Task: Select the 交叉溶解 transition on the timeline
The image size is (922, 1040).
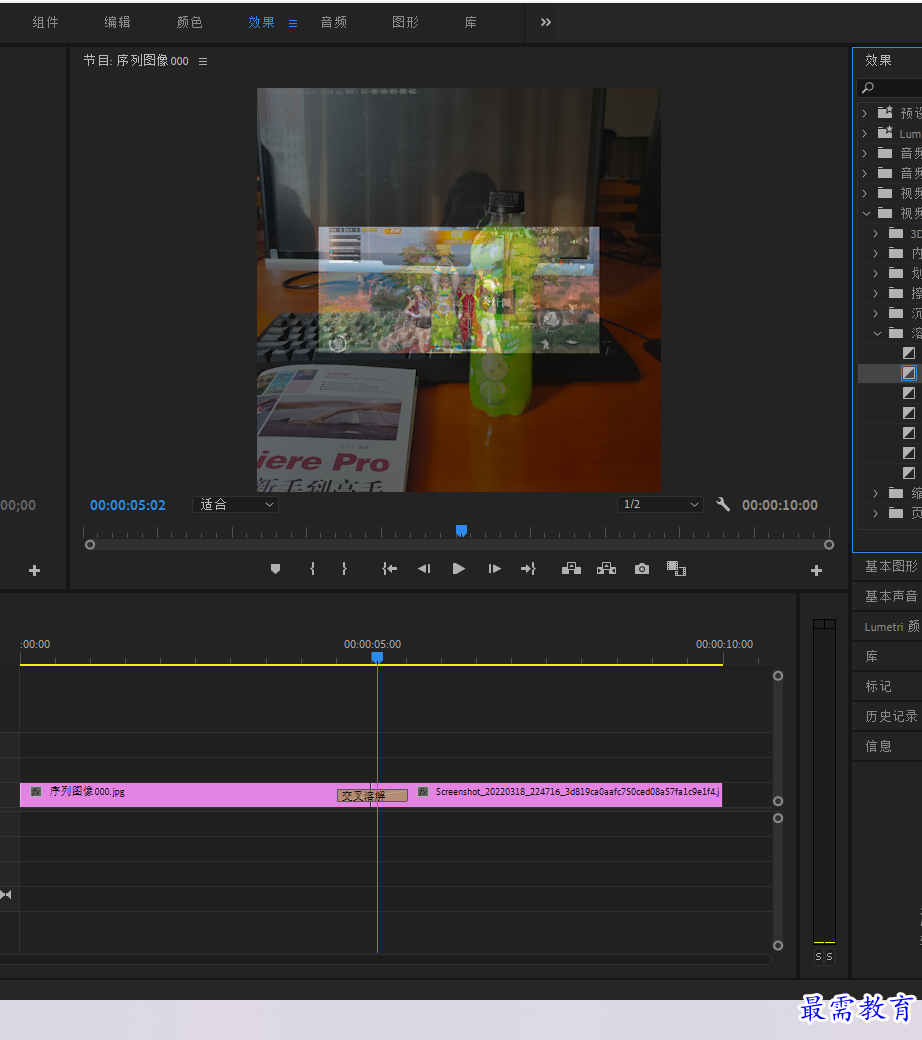Action: click(372, 795)
